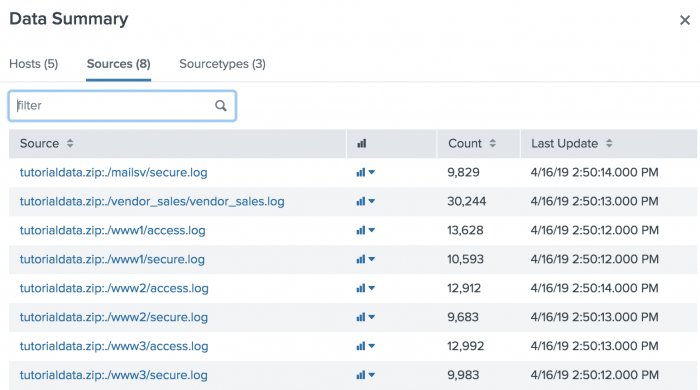Viewport: 700px width, 390px height.
Task: Click the count value 12,992
Action: point(466,346)
